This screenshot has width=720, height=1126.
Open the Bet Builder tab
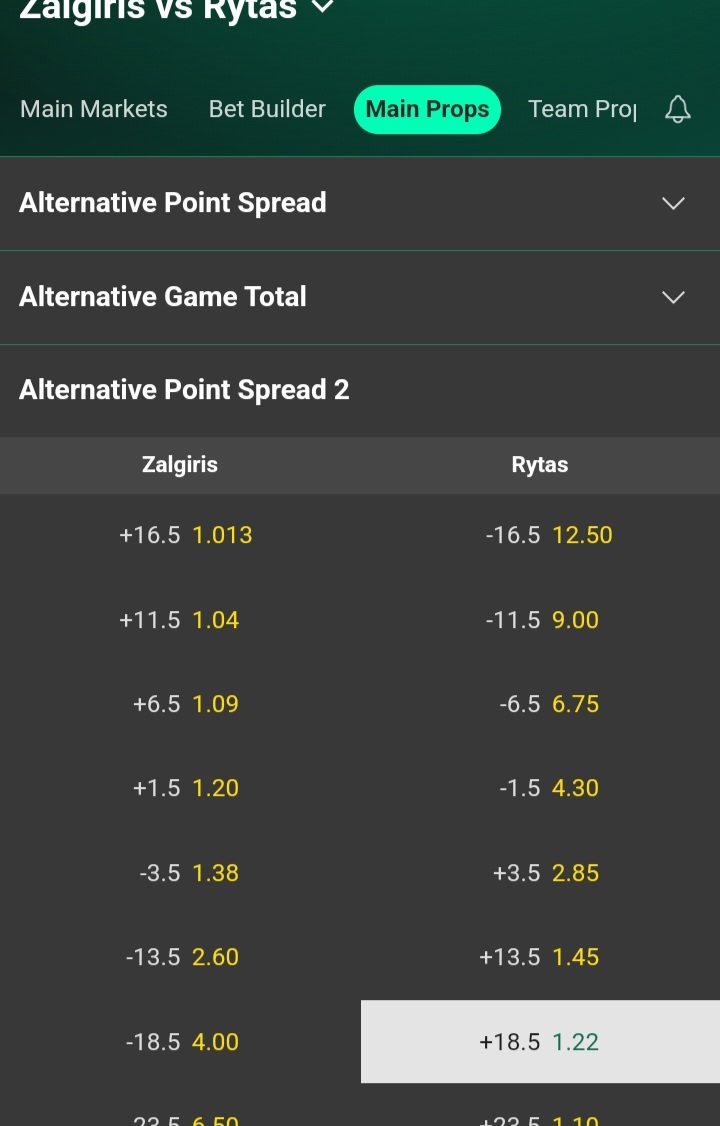click(x=267, y=109)
